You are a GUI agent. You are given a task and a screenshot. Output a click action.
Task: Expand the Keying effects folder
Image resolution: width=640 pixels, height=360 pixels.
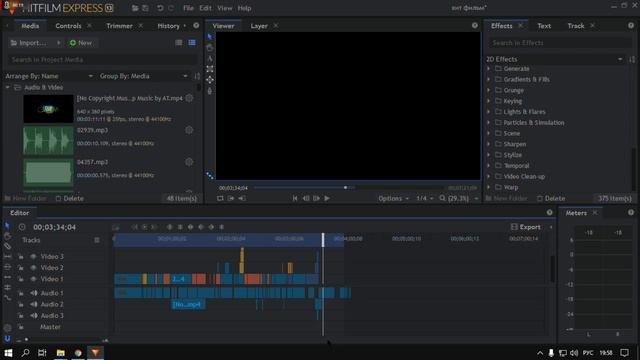click(489, 101)
